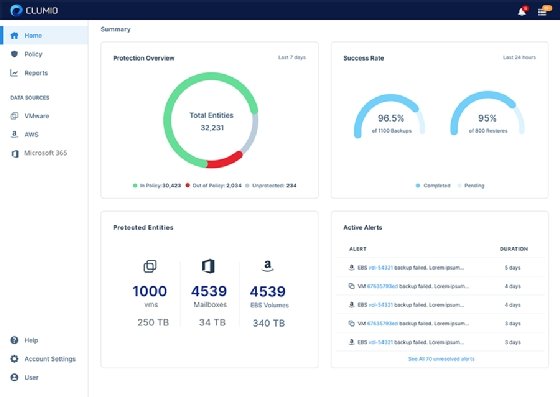Click the gear icon for Account Settings
Screen dimensions: 560x397
pyautogui.click(x=14, y=358)
